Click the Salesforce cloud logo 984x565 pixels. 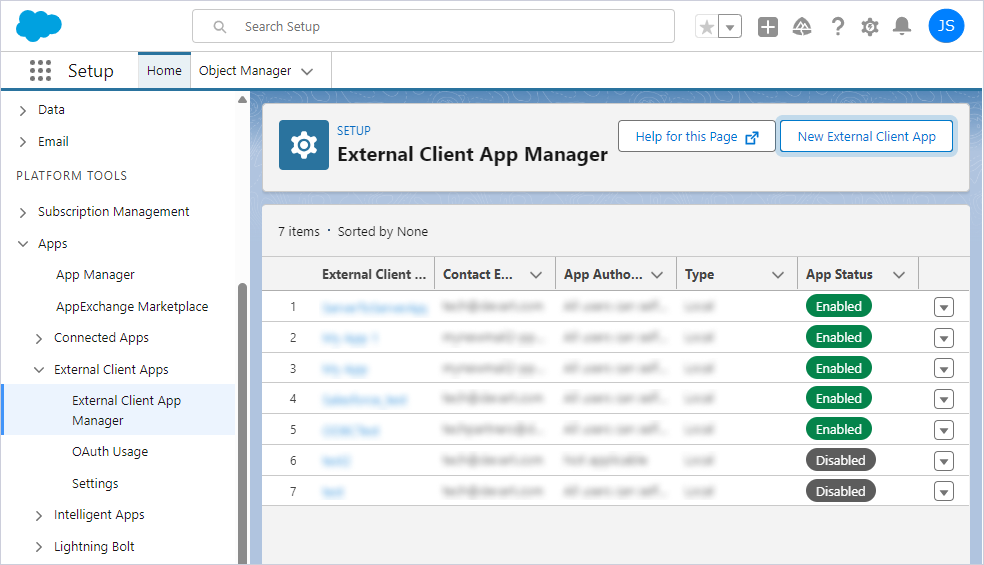coord(39,26)
